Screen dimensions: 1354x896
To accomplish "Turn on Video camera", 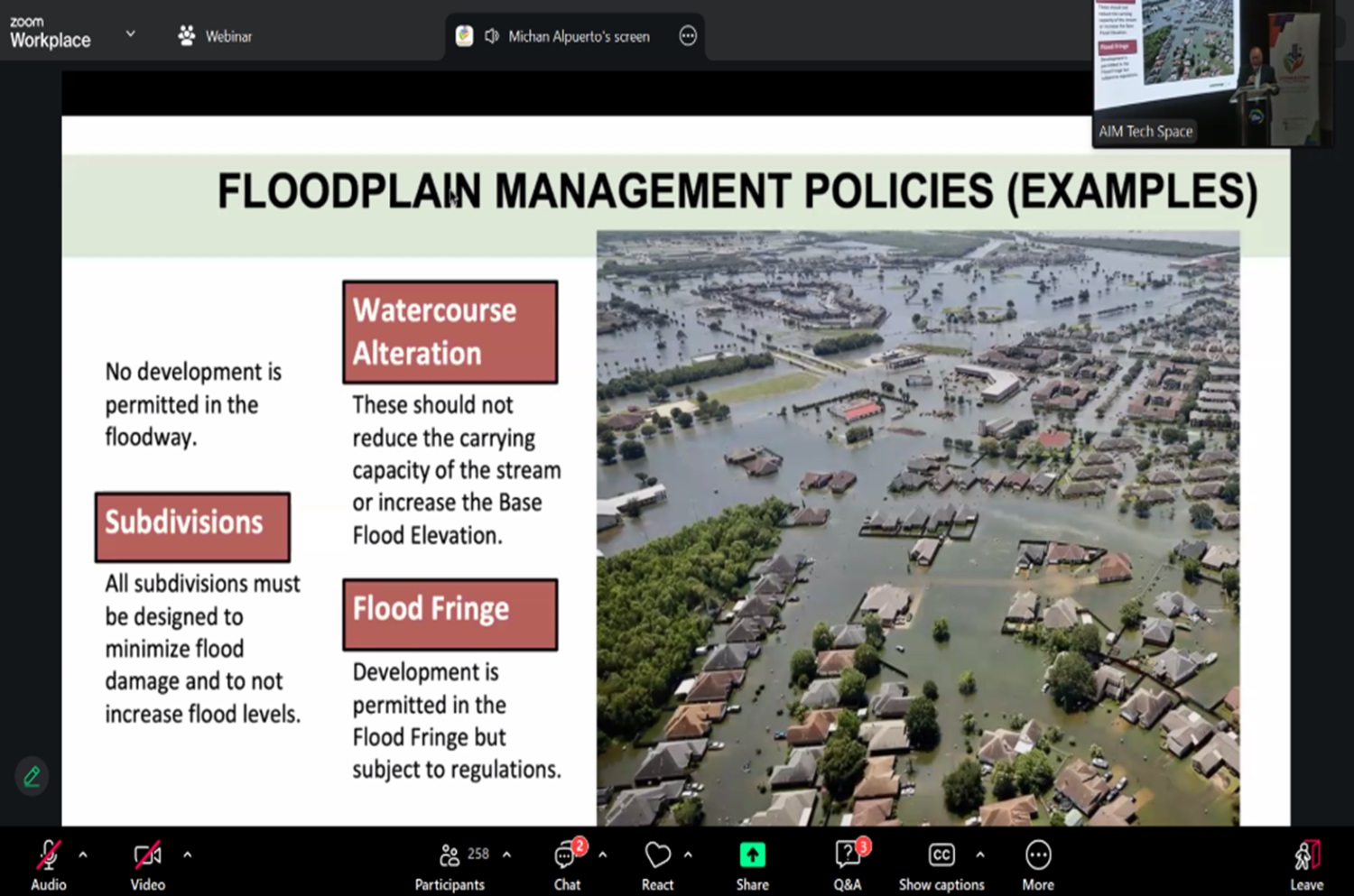I will [147, 854].
